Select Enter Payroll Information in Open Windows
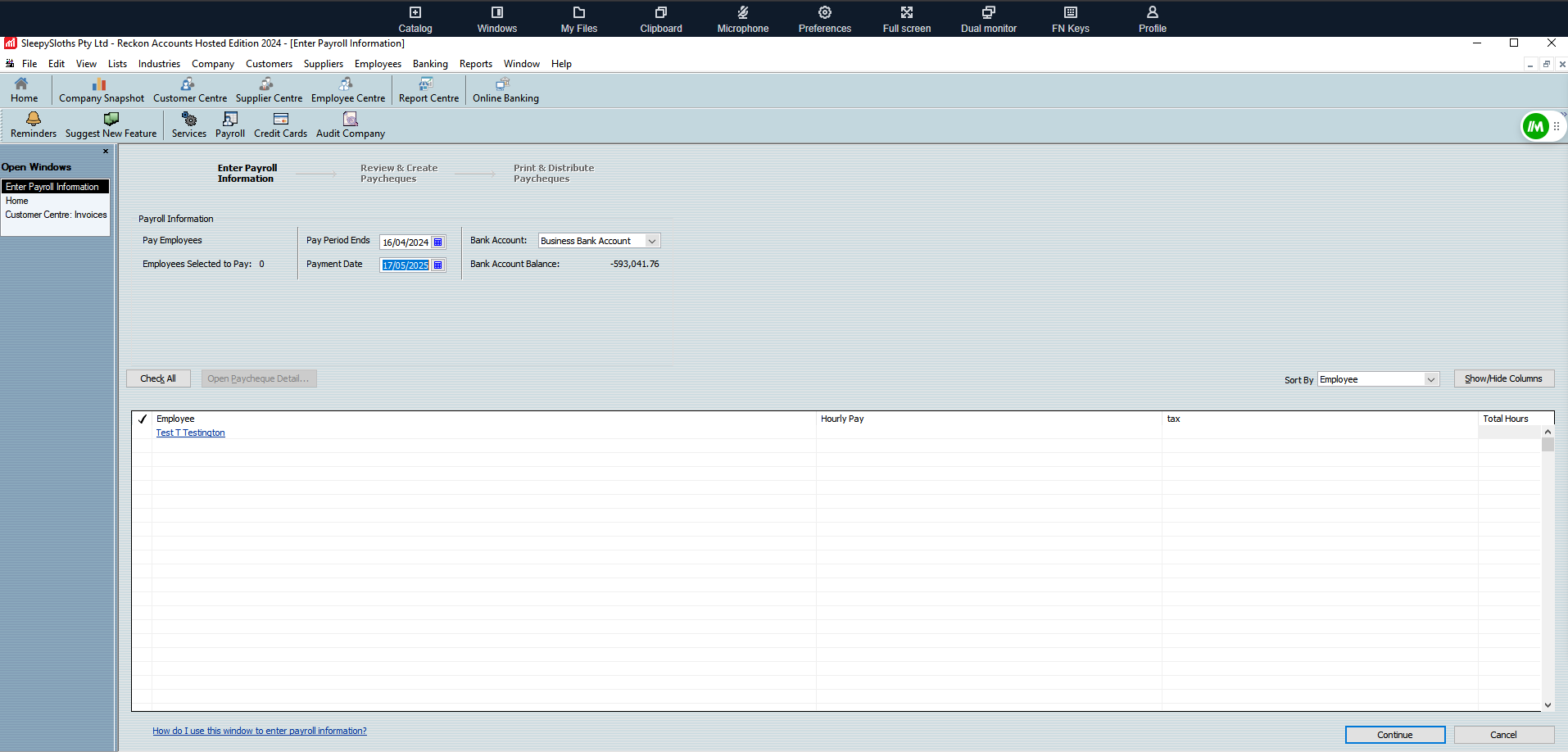Image resolution: width=1568 pixels, height=752 pixels. pos(55,187)
